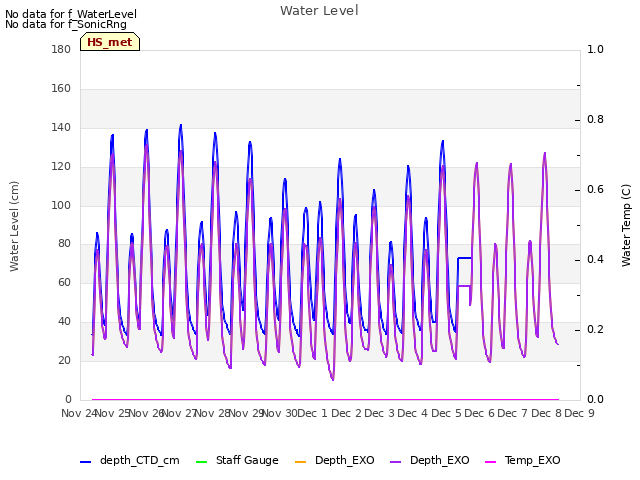Click the Dec 3 date label
The image size is (640, 480).
coord(379,413)
